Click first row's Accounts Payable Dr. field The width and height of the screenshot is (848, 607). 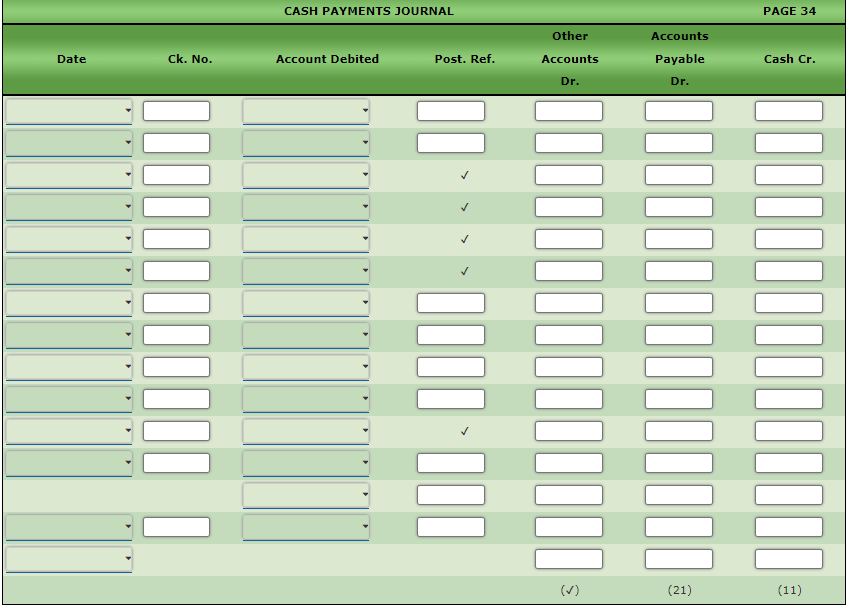(679, 111)
